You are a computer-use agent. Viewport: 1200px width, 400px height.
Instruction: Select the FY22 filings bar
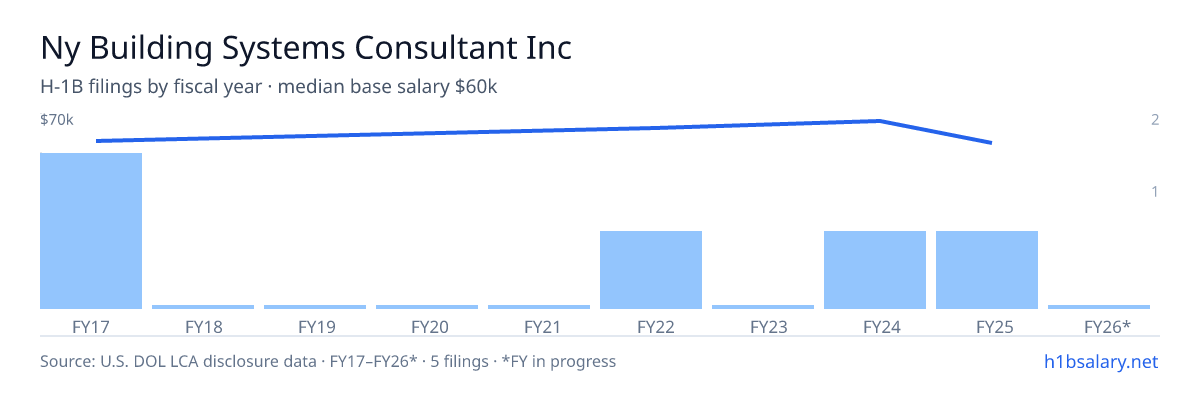(x=651, y=270)
